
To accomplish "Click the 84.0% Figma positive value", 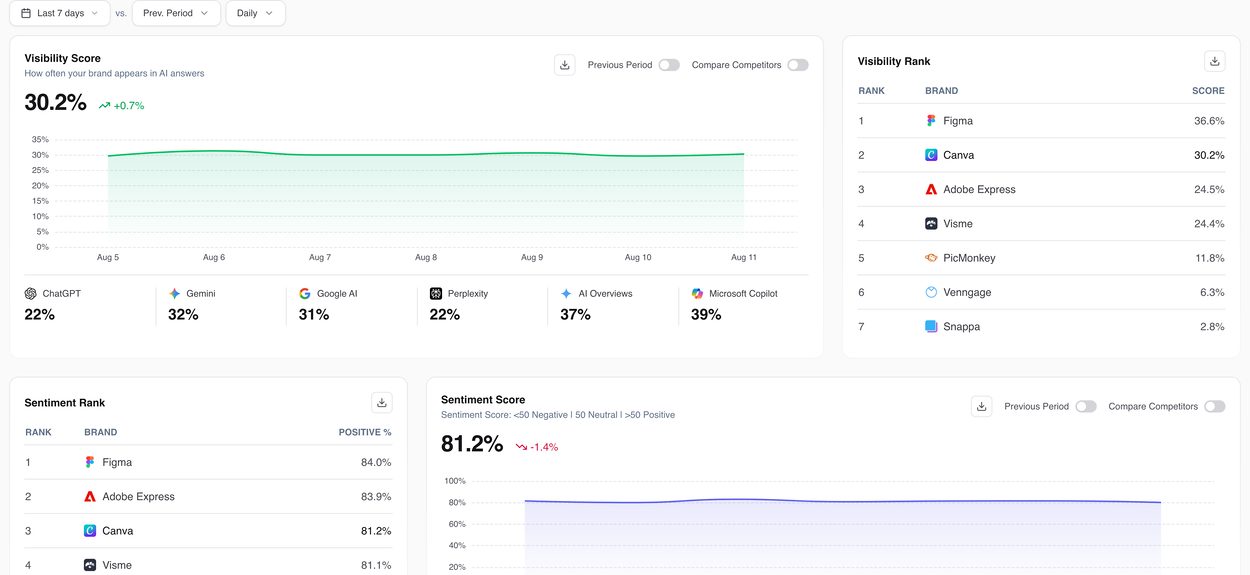I will (376, 463).
